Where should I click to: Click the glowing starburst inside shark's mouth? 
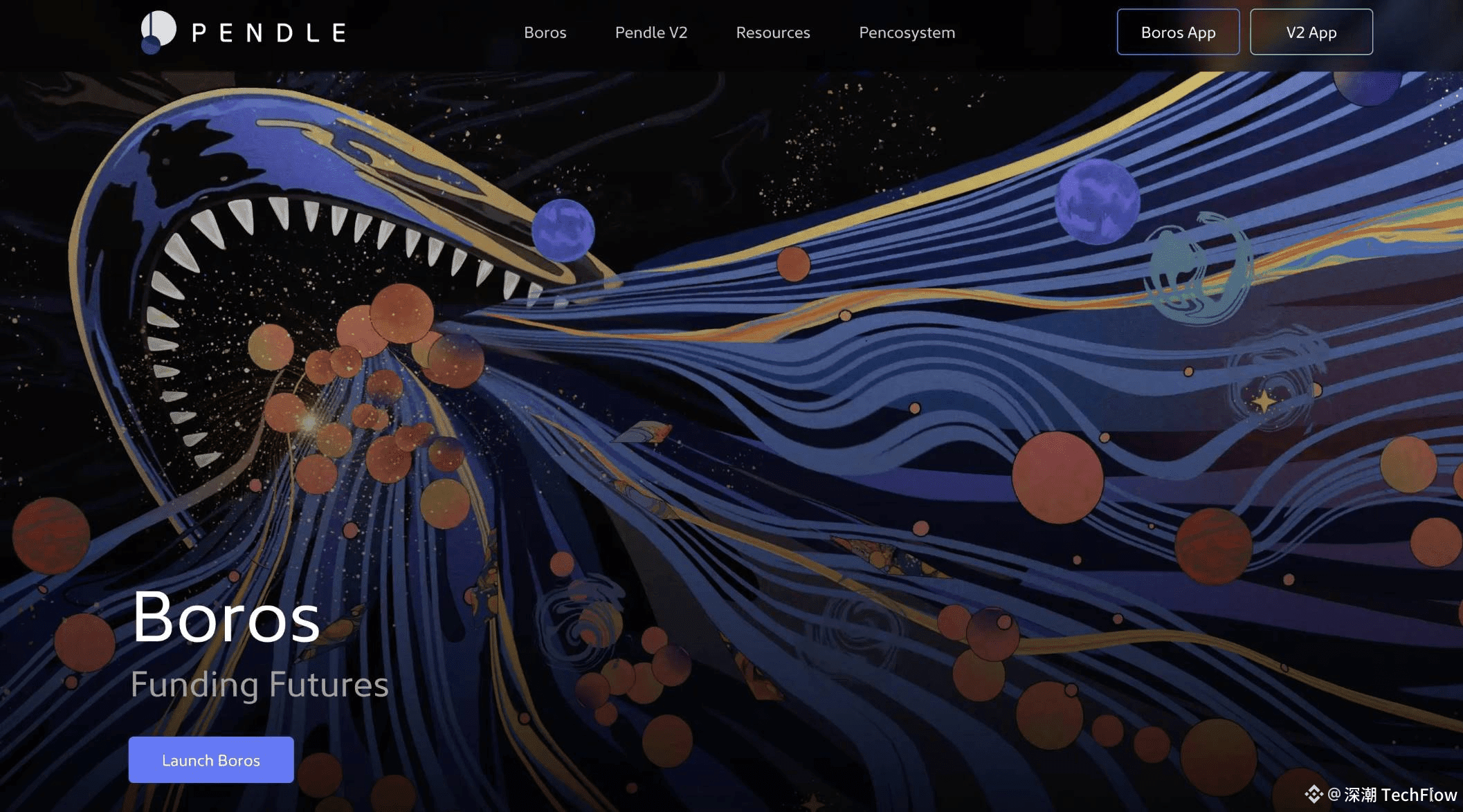pyautogui.click(x=309, y=421)
